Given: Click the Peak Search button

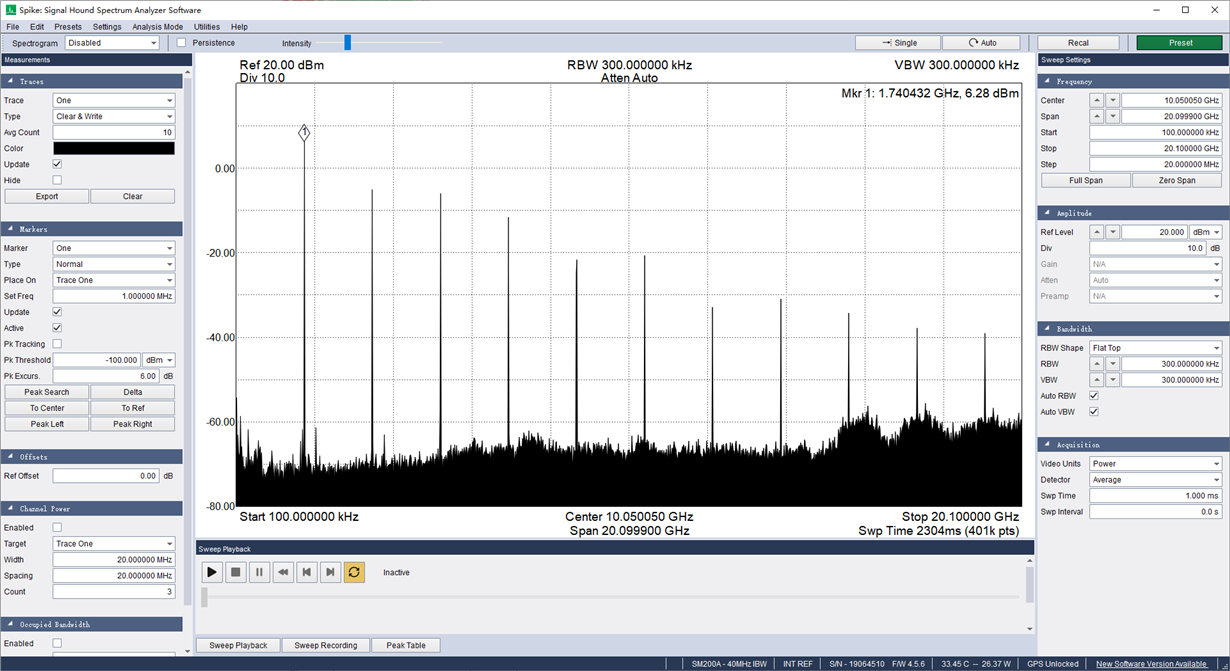Looking at the screenshot, I should (47, 392).
